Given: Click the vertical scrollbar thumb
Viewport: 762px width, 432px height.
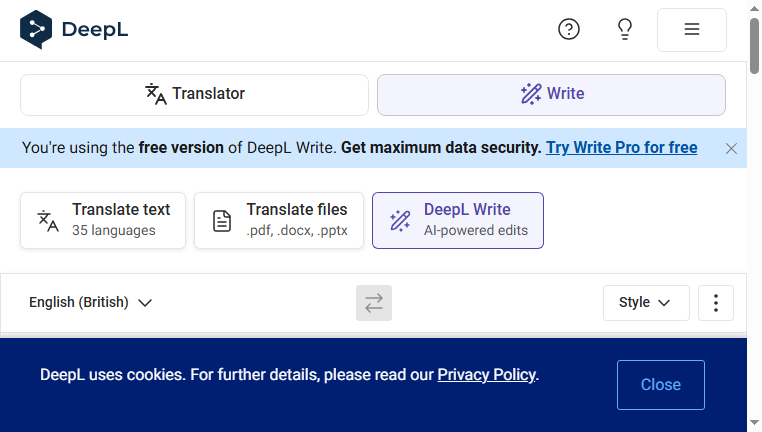Looking at the screenshot, I should [x=754, y=46].
